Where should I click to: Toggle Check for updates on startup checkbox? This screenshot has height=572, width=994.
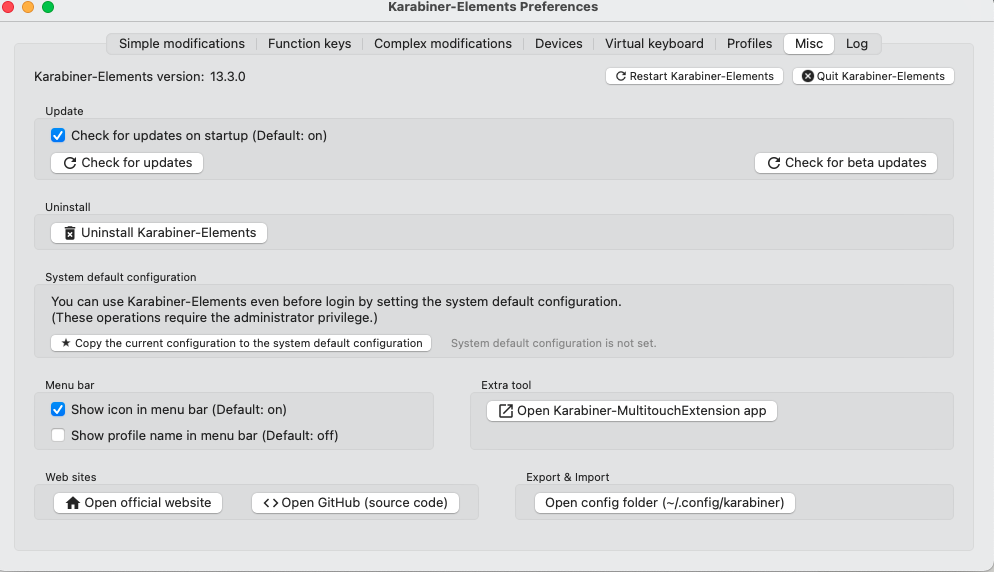[x=58, y=136]
